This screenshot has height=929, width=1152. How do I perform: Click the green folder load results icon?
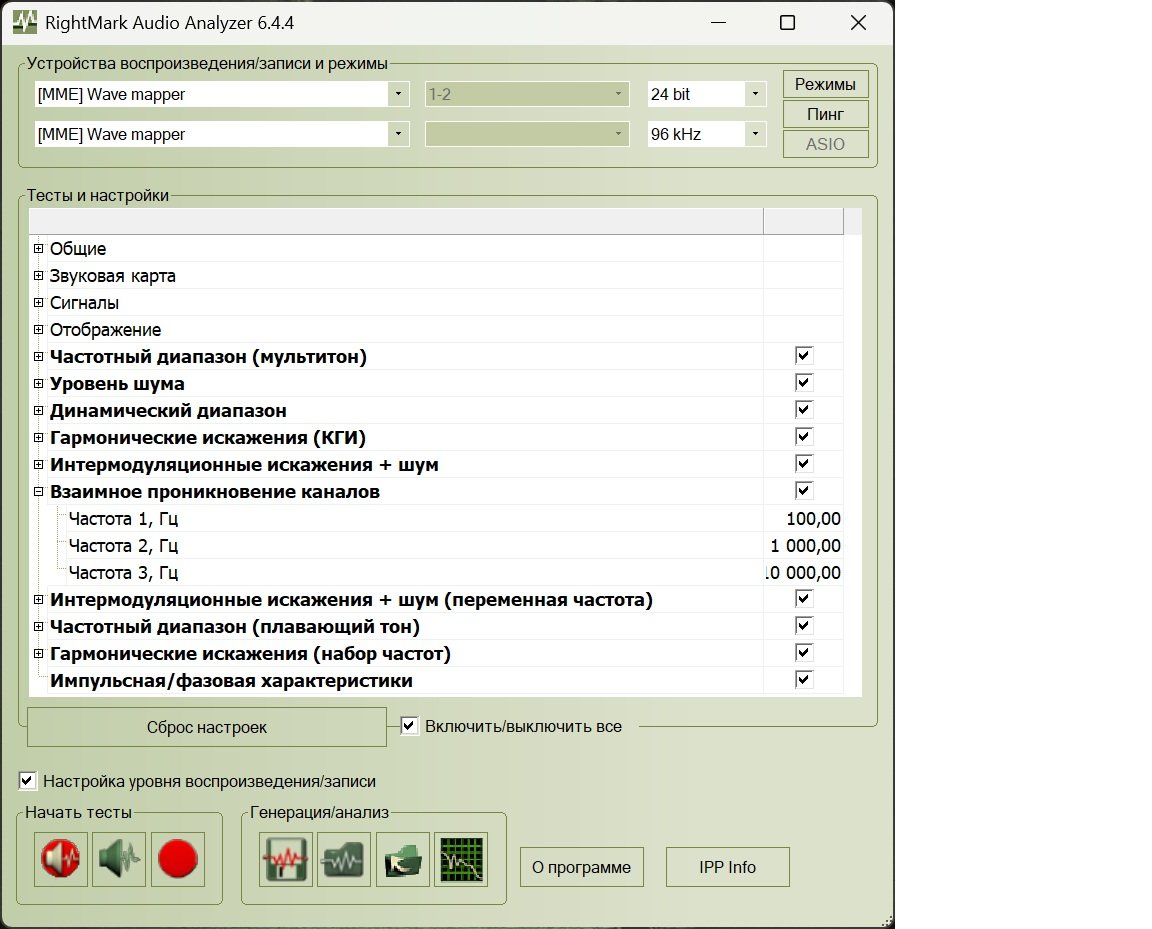click(x=403, y=859)
